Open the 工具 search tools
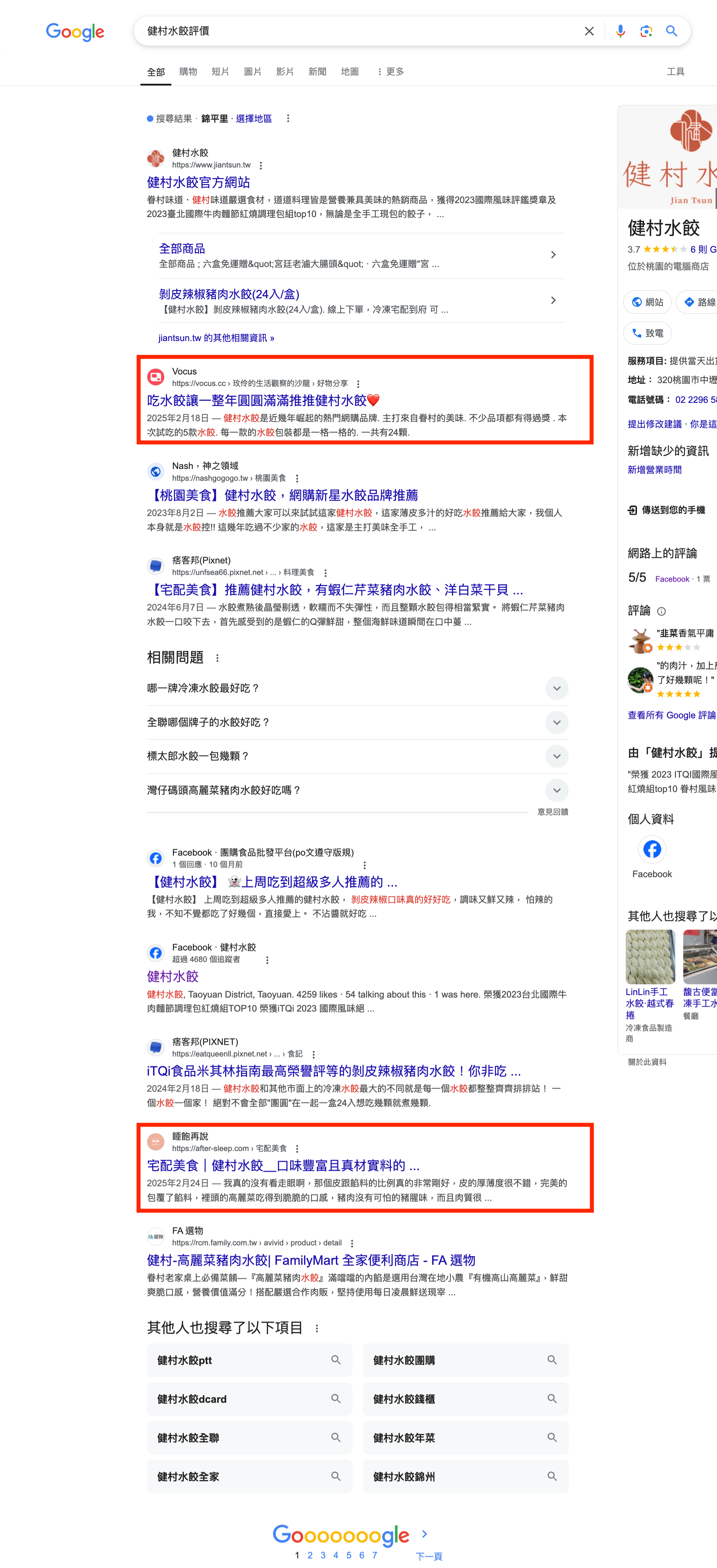Image resolution: width=717 pixels, height=1568 pixels. 676,72
